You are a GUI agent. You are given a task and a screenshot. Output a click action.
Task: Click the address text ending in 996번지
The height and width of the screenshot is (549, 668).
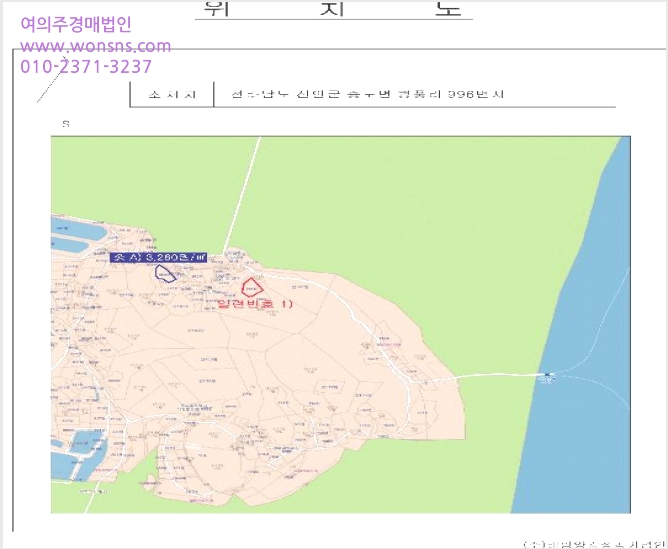point(368,94)
